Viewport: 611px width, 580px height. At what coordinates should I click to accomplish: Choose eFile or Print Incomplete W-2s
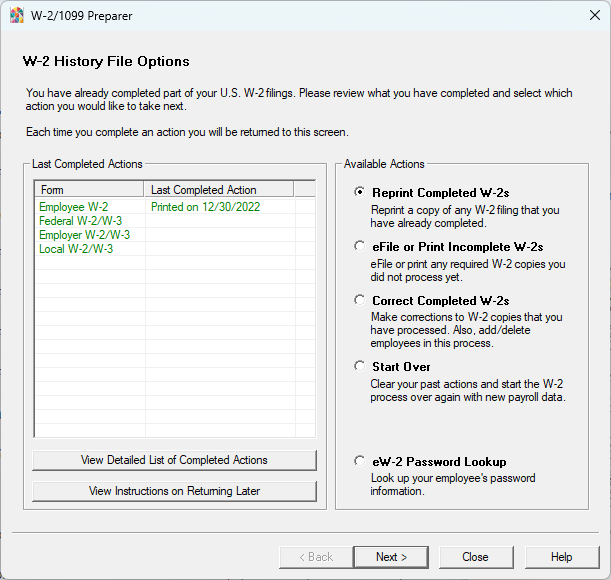(360, 246)
